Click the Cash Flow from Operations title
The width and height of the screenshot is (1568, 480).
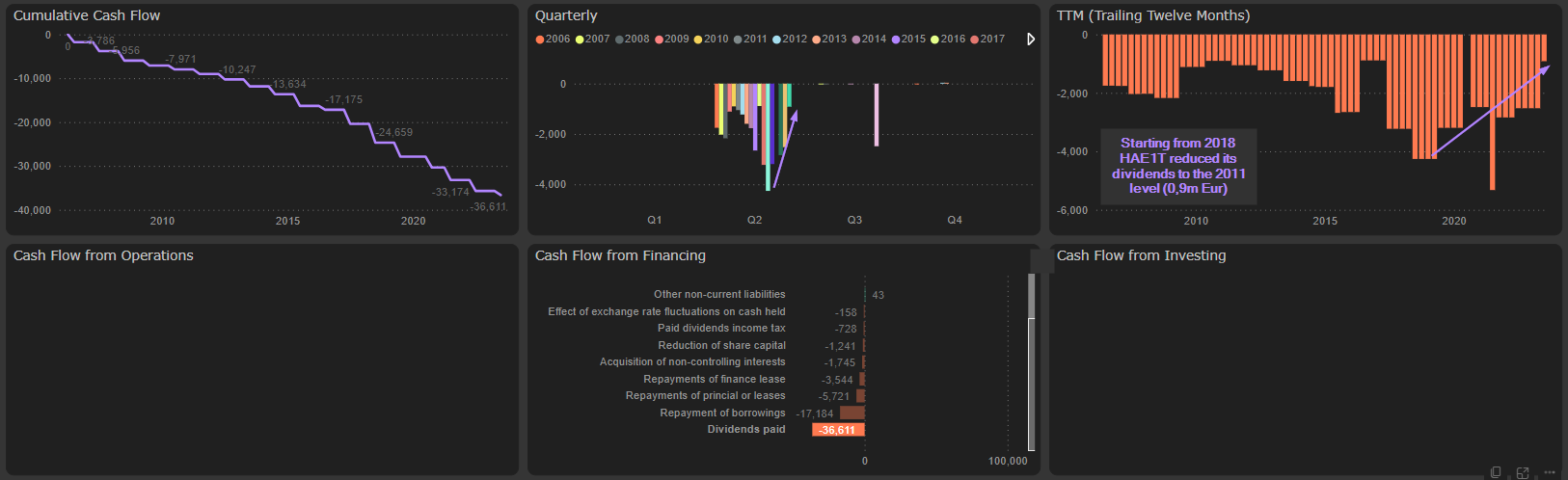point(103,255)
